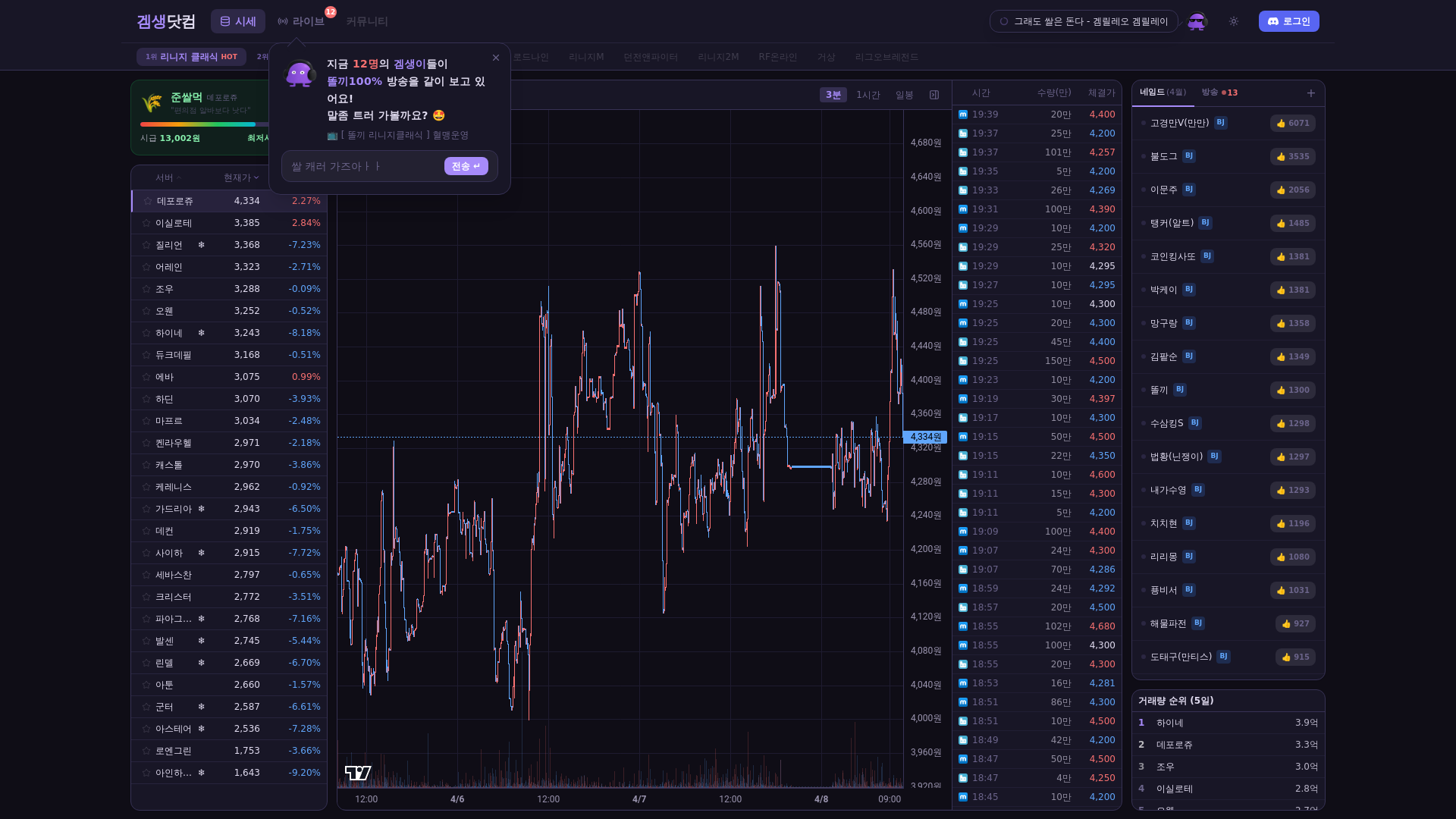Image resolution: width=1456 pixels, height=819 pixels.
Task: Collapse trade panel with sidebar toggle icon
Action: pyautogui.click(x=934, y=95)
